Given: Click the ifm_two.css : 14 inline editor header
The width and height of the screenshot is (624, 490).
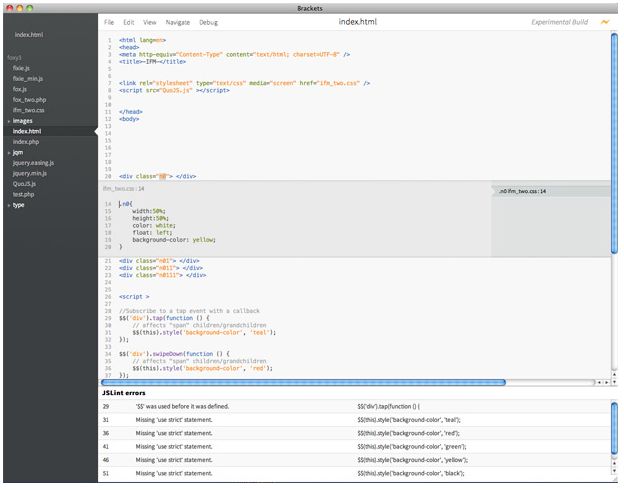Looking at the screenshot, I should pos(123,189).
